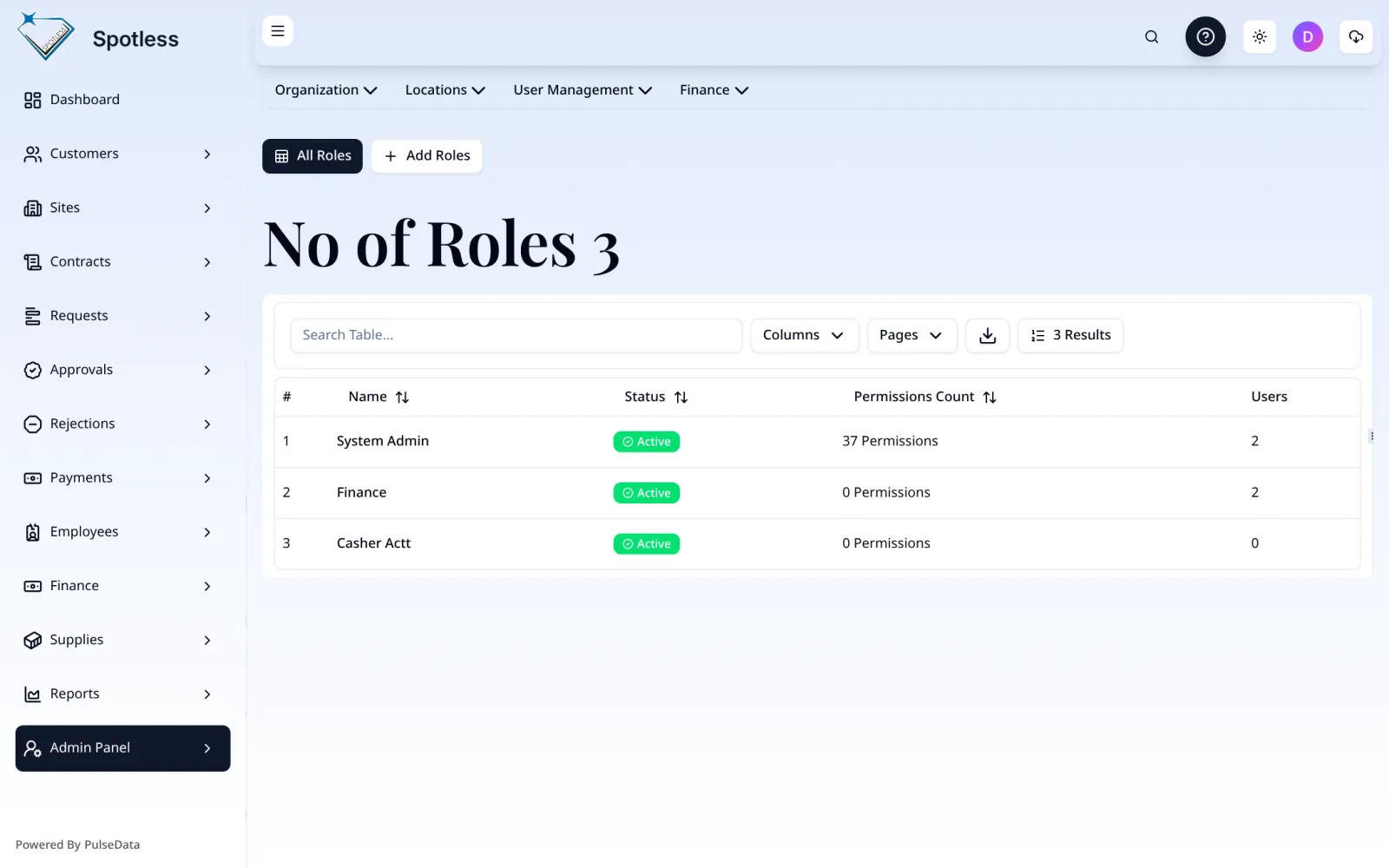1389x868 pixels.
Task: Open the Admin Panel sidebar item
Action: tap(122, 748)
